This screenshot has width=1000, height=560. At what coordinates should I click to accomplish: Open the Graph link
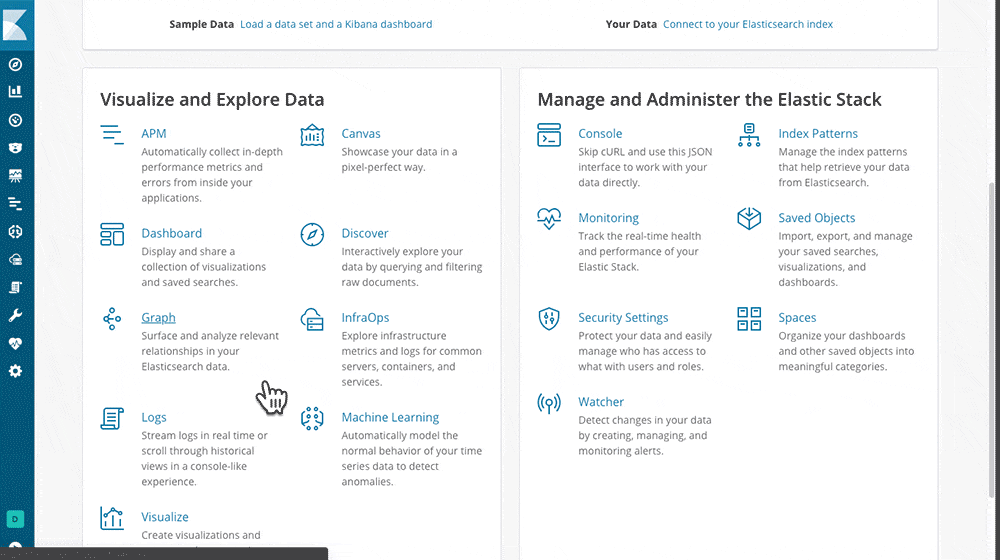click(x=158, y=317)
